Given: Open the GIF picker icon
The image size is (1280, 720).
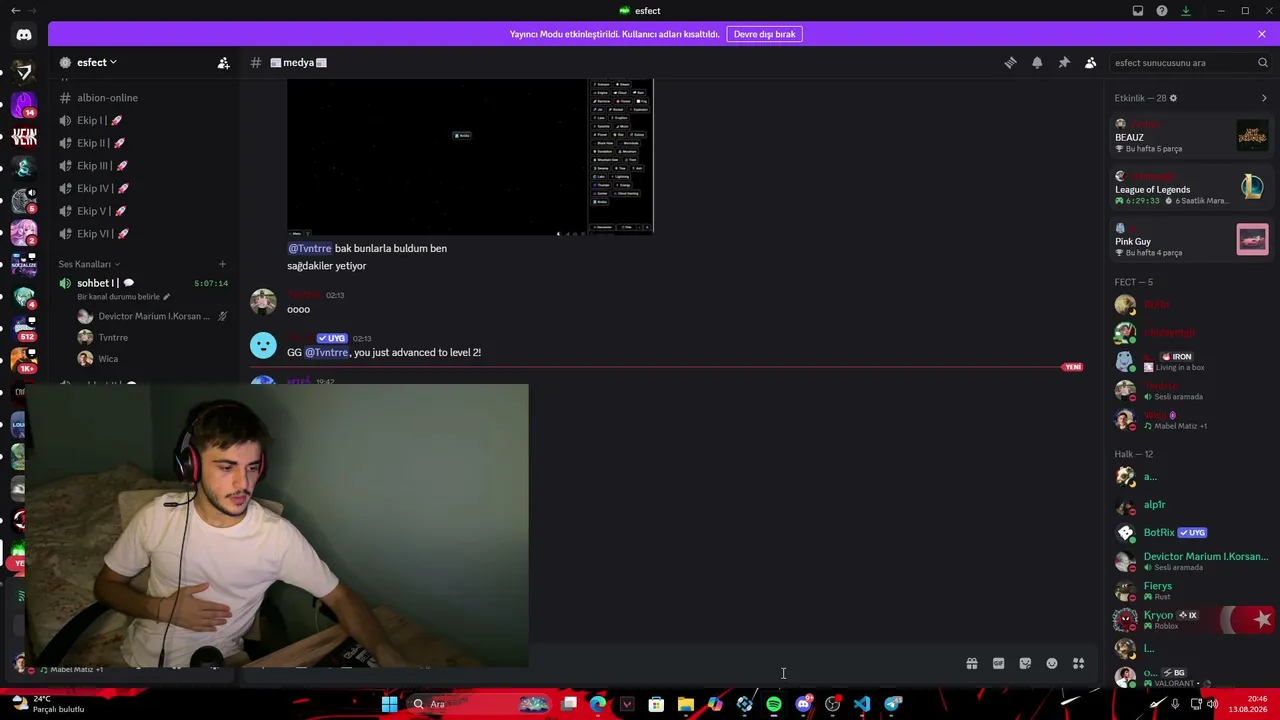Looking at the screenshot, I should pyautogui.click(x=998, y=663).
